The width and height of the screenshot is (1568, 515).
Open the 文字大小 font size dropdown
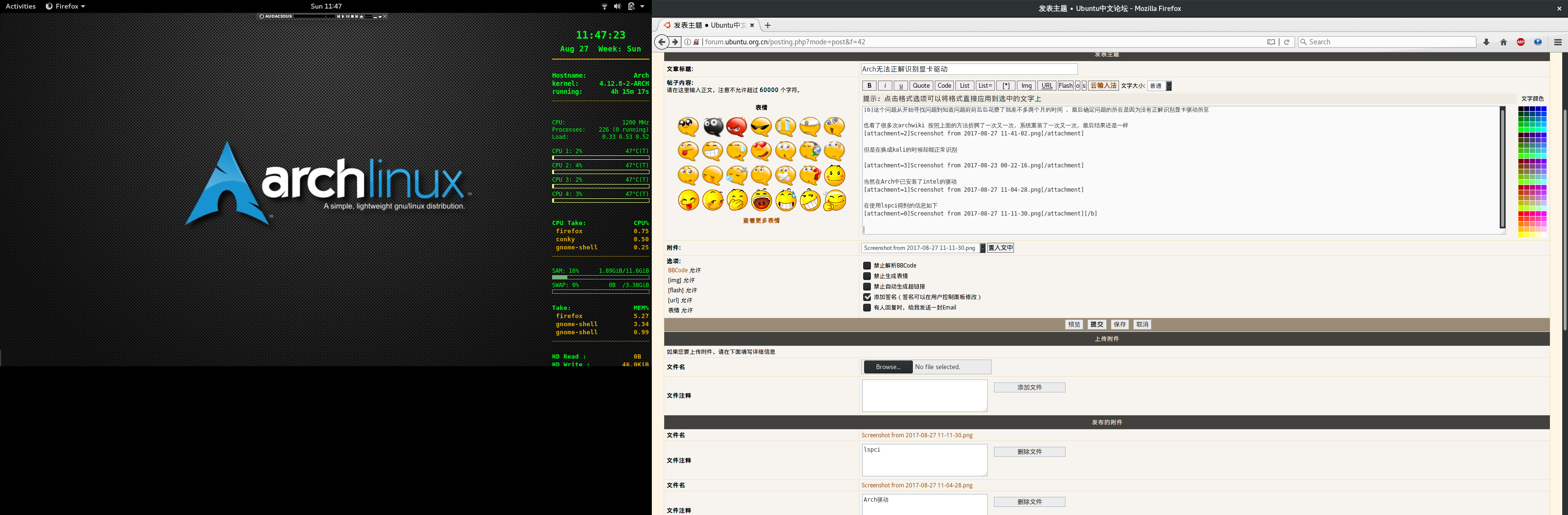click(1160, 86)
